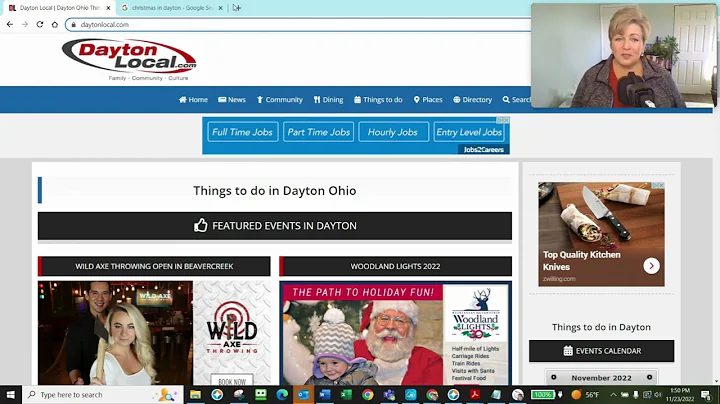This screenshot has width=720, height=404.
Task: Go to next month in calendar
Action: point(649,377)
